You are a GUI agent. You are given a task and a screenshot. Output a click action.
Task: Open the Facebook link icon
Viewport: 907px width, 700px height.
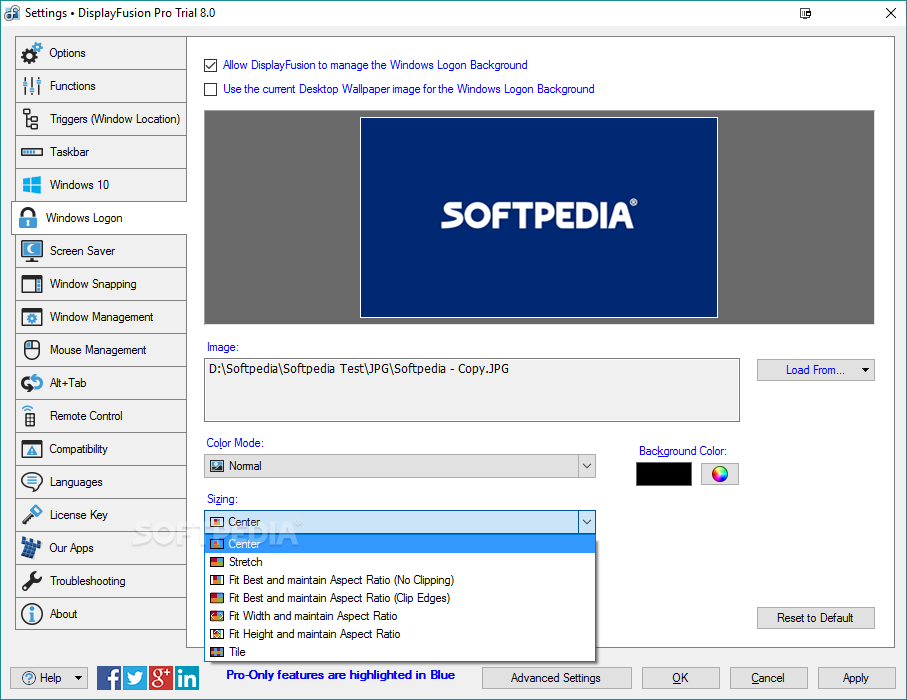point(109,677)
